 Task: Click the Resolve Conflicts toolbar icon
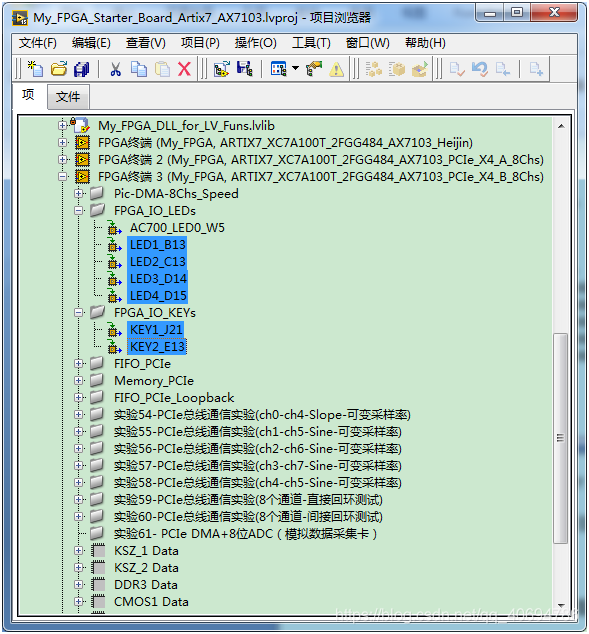[x=314, y=69]
